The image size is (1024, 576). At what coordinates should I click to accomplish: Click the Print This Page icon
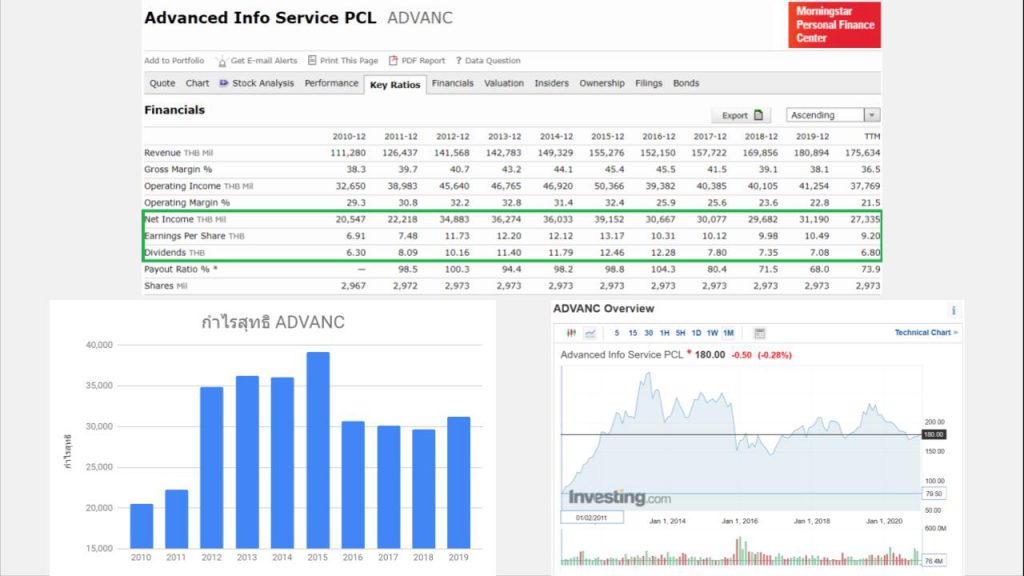click(x=312, y=61)
